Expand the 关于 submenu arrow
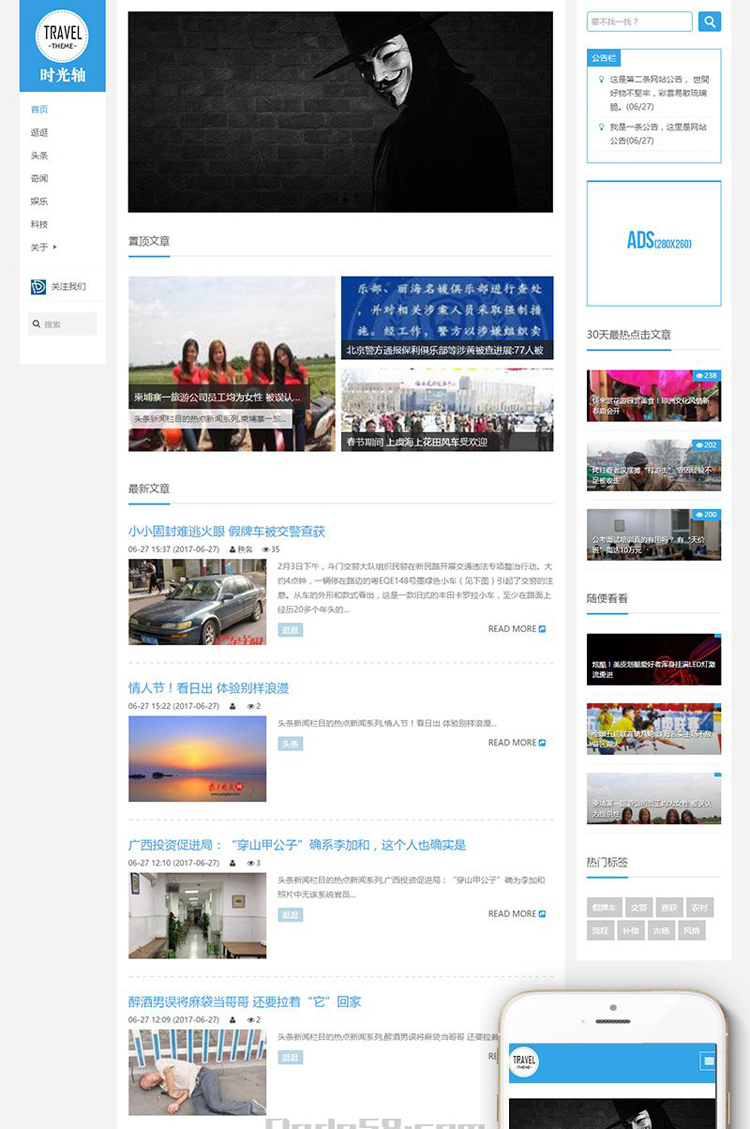Viewport: 750px width, 1129px height. click(x=55, y=247)
